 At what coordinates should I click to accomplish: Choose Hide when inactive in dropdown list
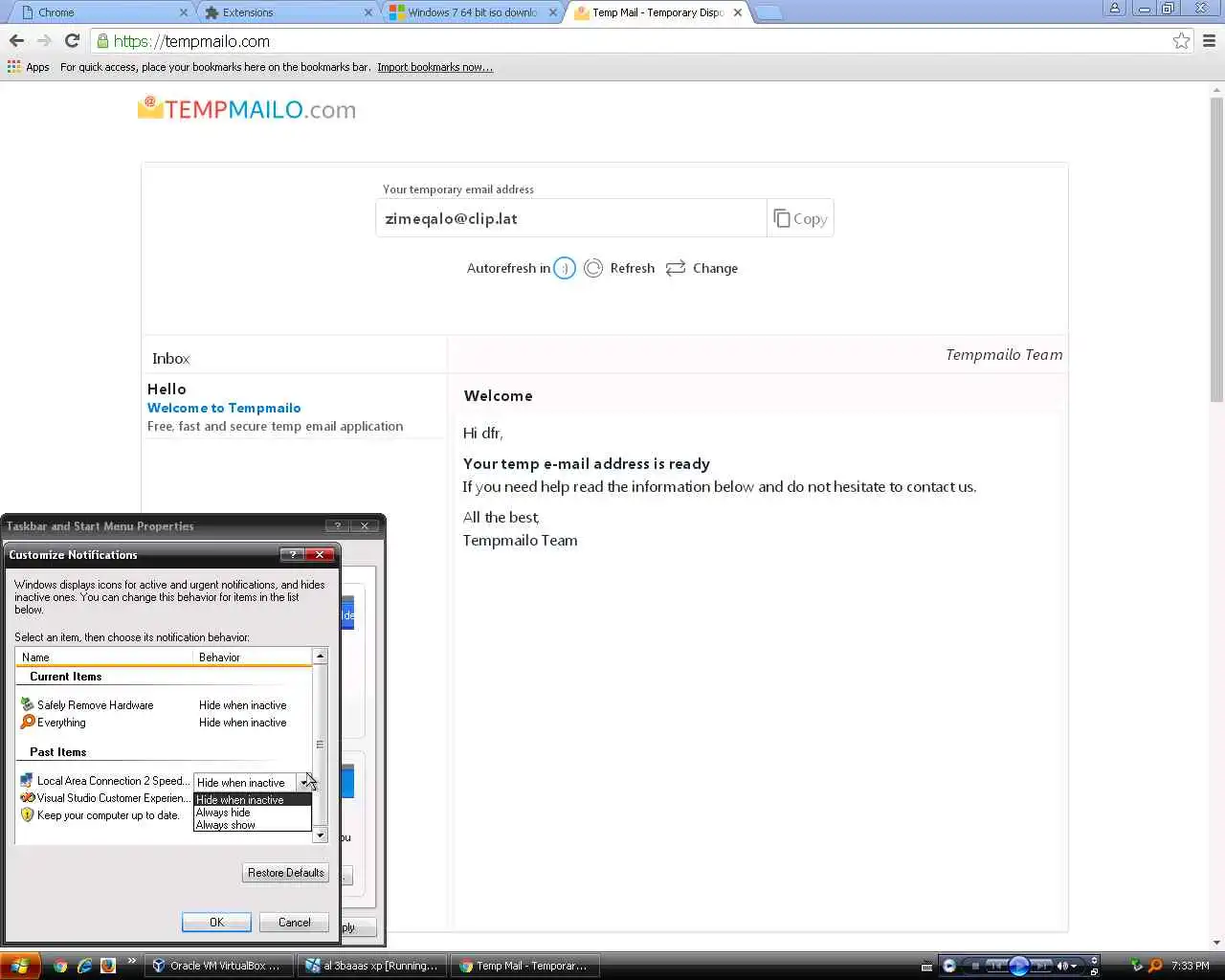click(253, 799)
